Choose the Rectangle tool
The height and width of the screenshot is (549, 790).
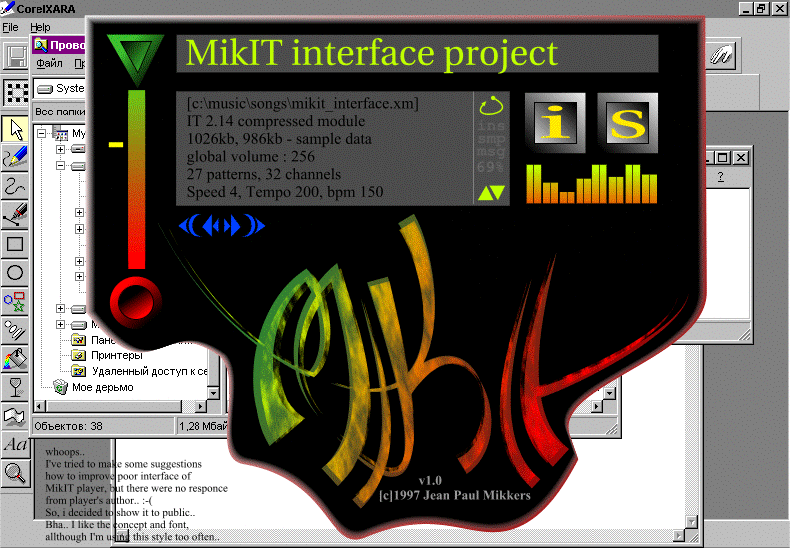pyautogui.click(x=15, y=243)
